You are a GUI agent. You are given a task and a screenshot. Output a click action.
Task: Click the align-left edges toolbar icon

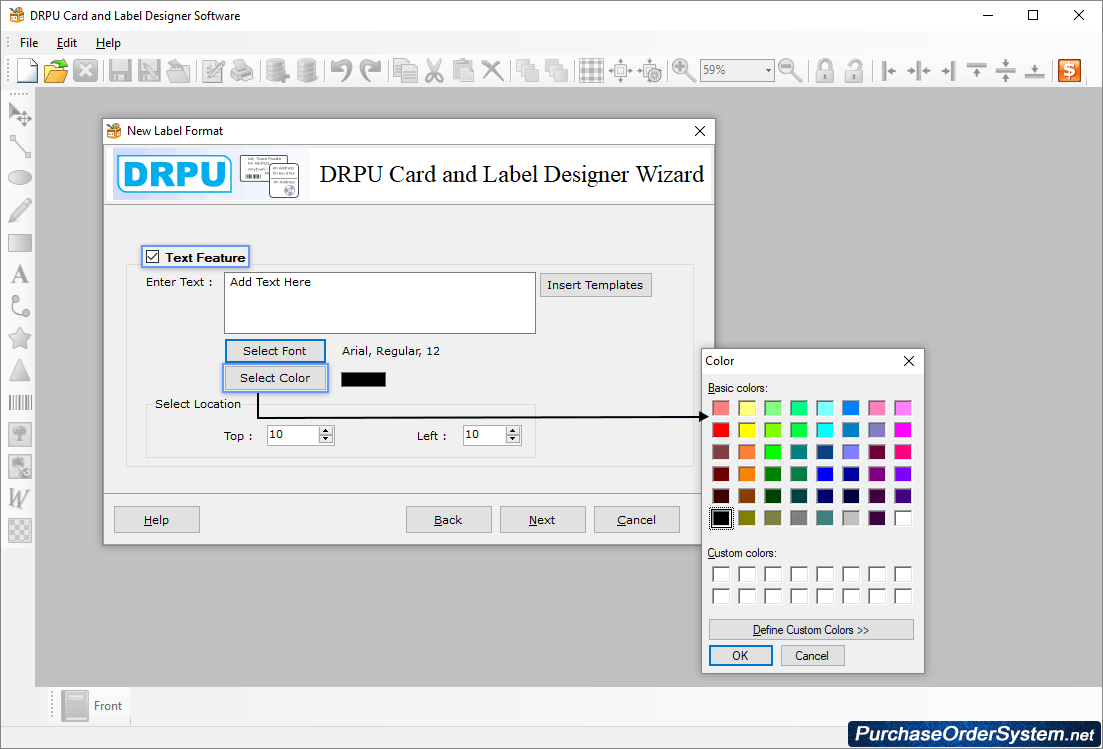888,70
